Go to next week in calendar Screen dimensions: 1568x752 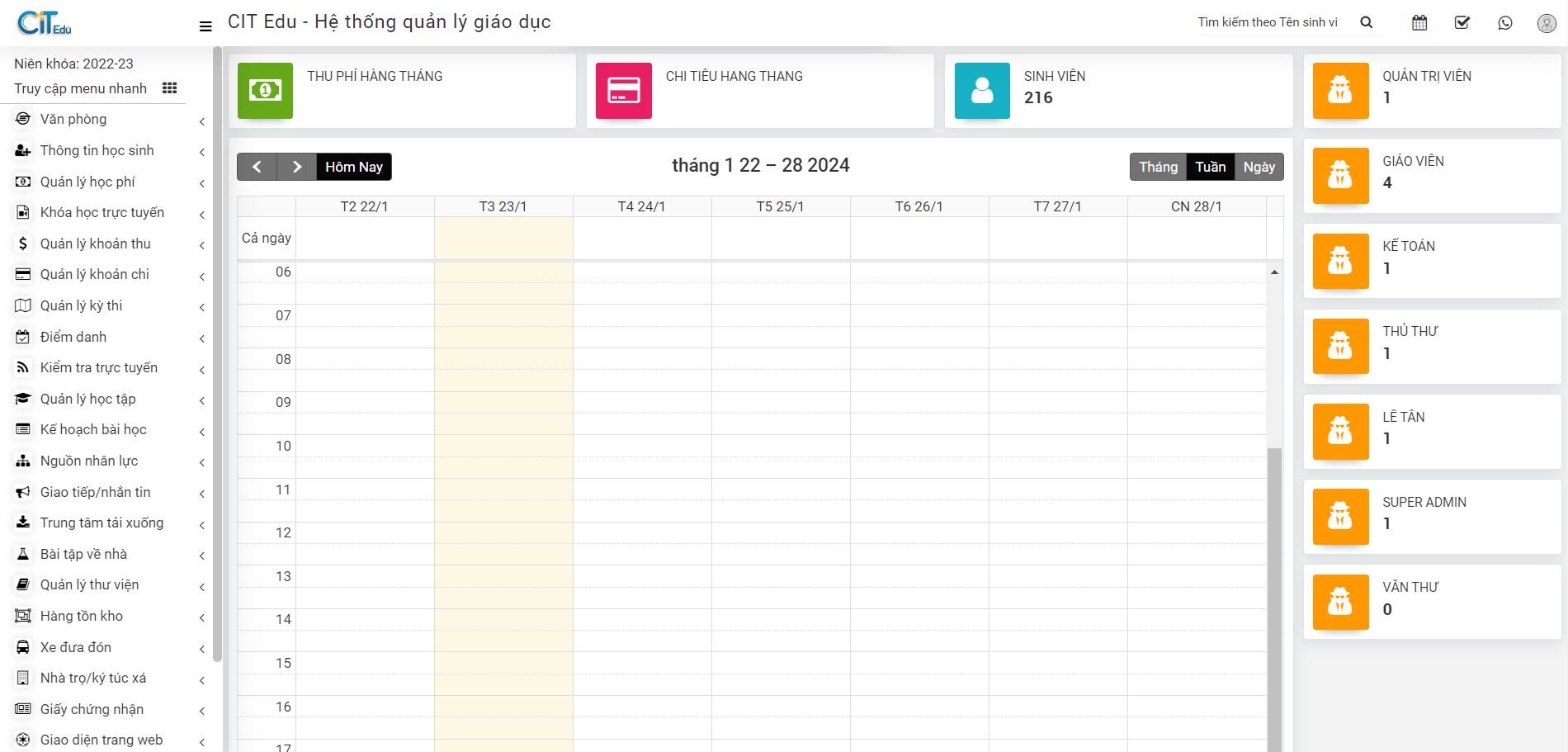(297, 167)
